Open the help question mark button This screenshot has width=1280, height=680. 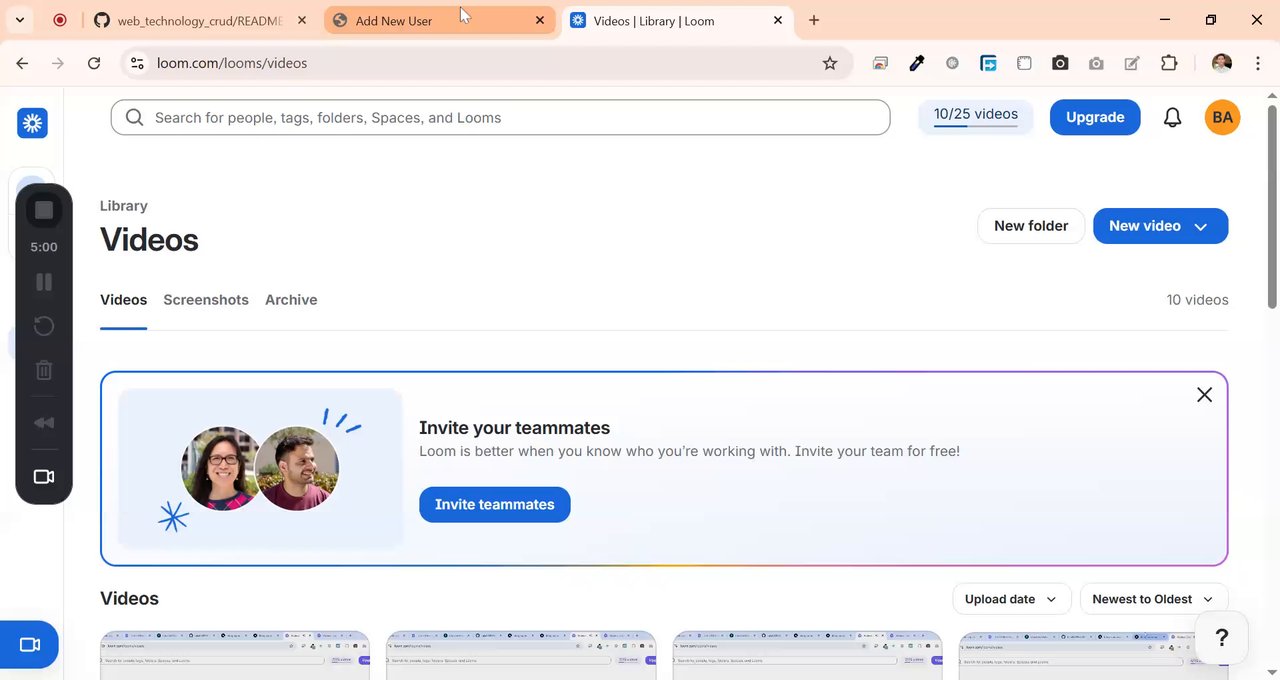click(x=1221, y=638)
